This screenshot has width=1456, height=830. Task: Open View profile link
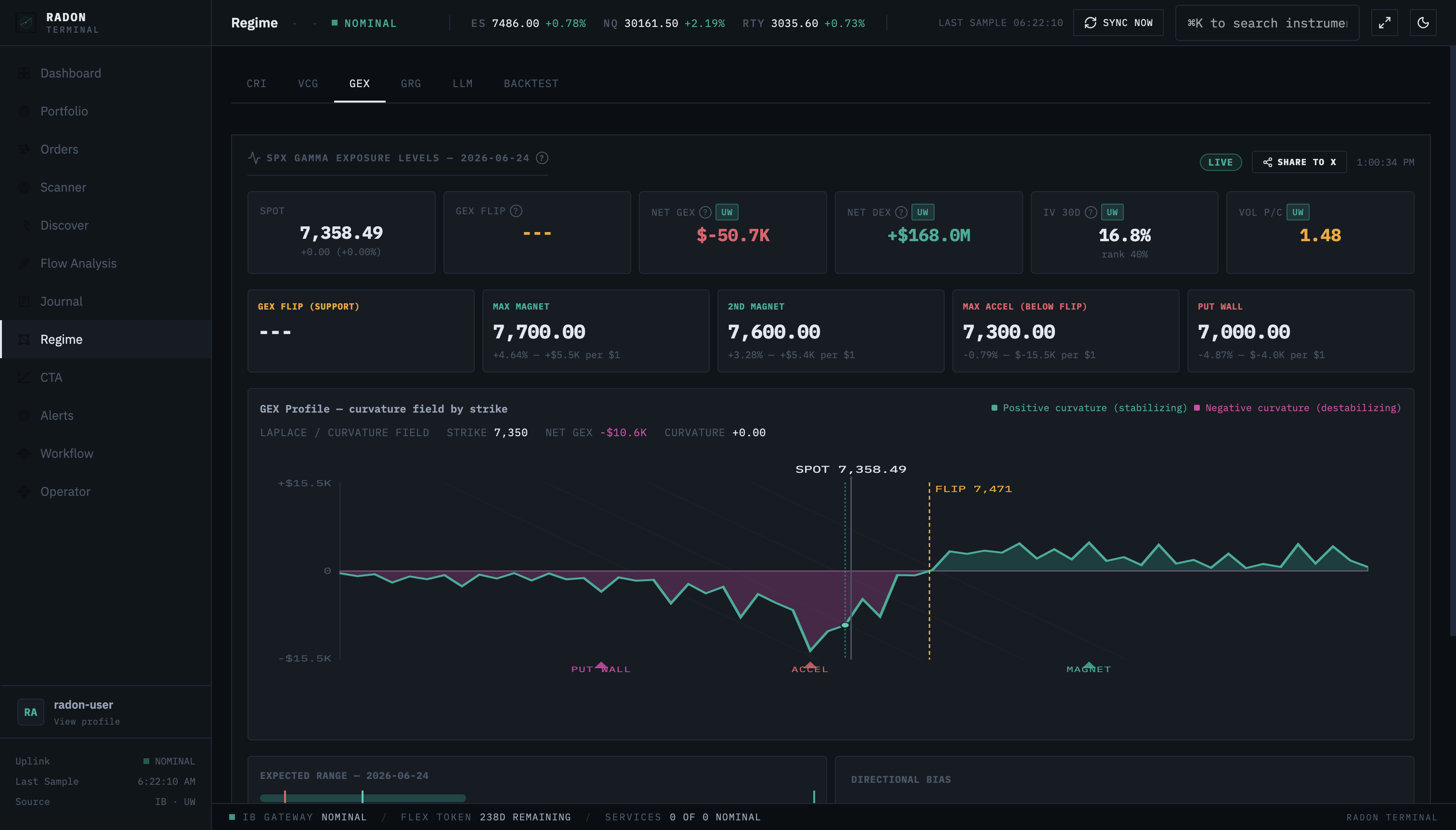(x=87, y=721)
